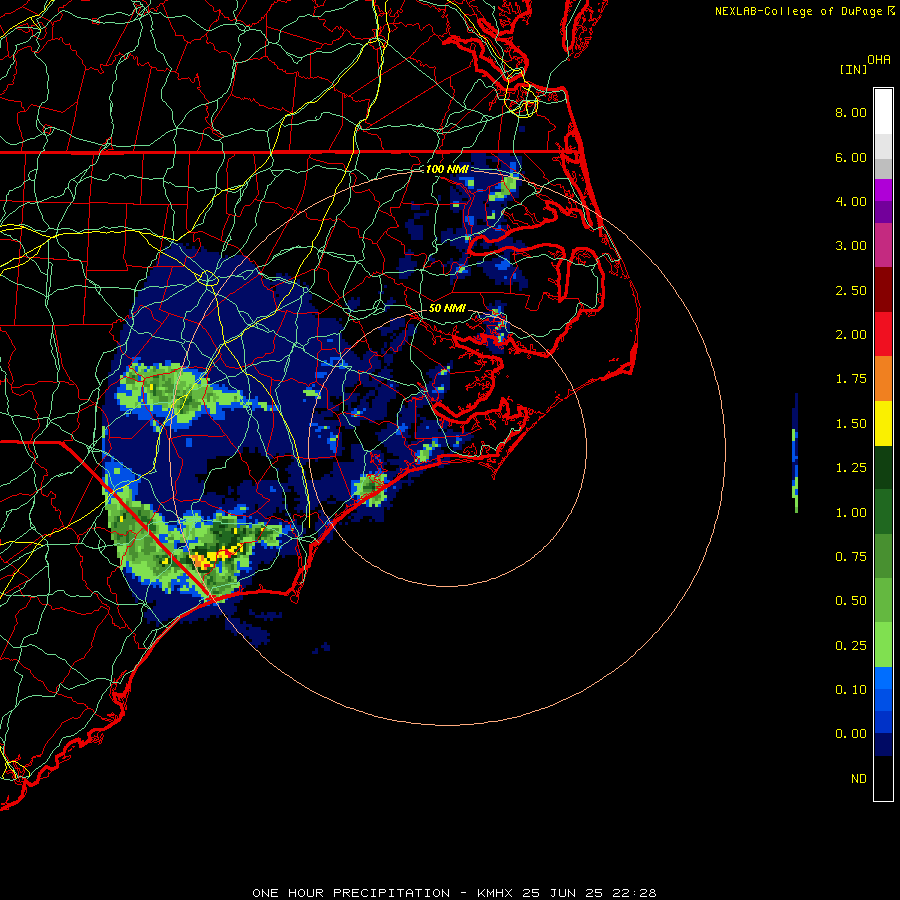Click the orange 1.75 legend swatch
The image size is (900, 900).
point(883,379)
